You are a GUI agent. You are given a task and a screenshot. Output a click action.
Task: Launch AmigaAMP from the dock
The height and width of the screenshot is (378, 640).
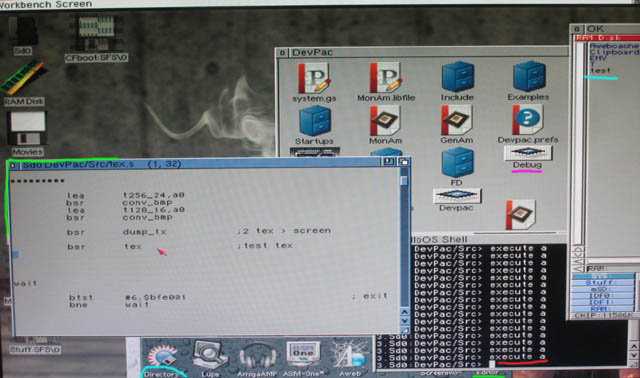click(257, 360)
